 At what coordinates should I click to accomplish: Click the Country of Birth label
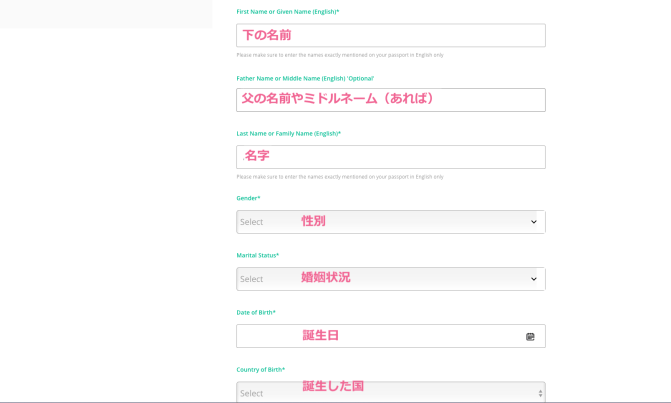260,369
